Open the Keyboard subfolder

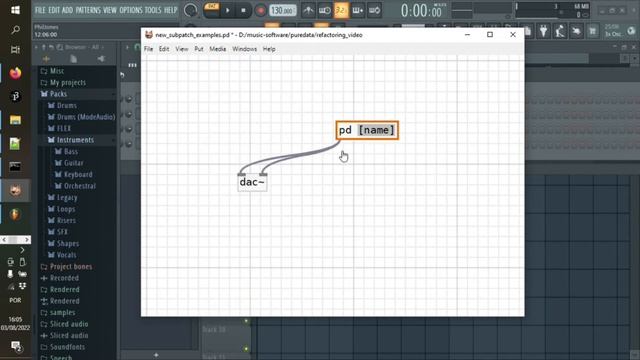tap(78, 174)
